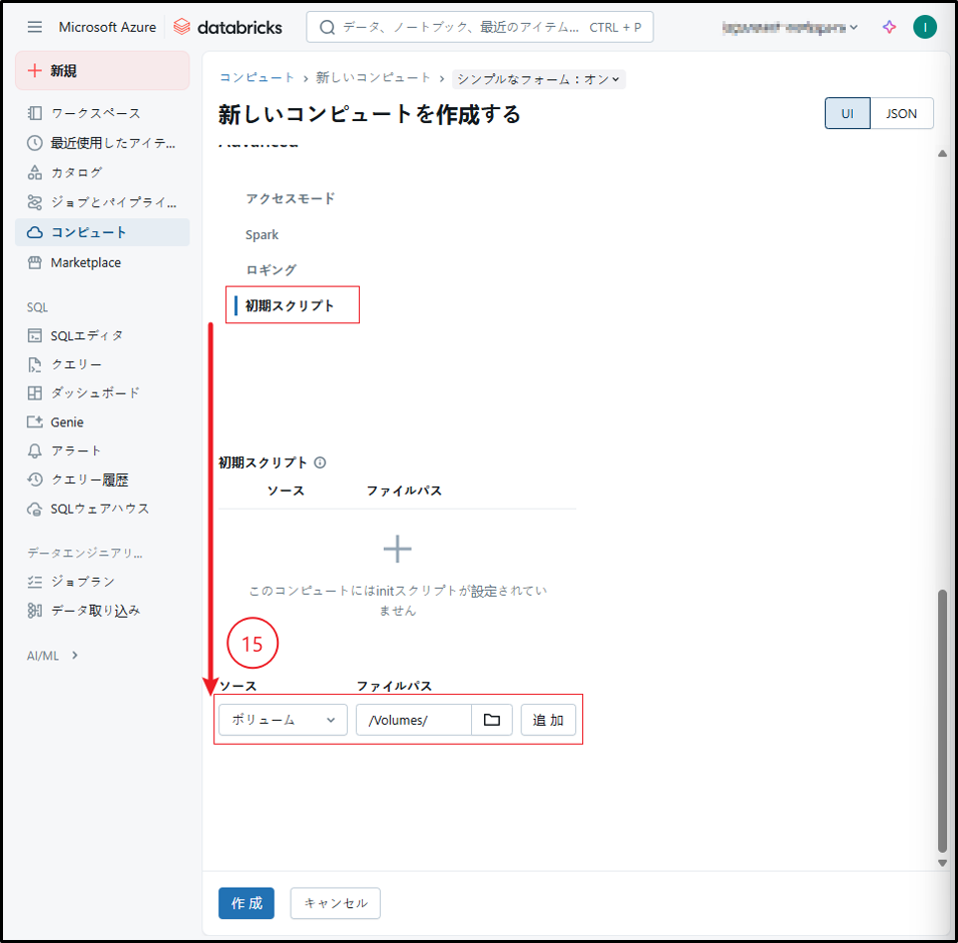958x943 pixels.
Task: Open Marketplace from the sidebar
Action: [x=86, y=262]
